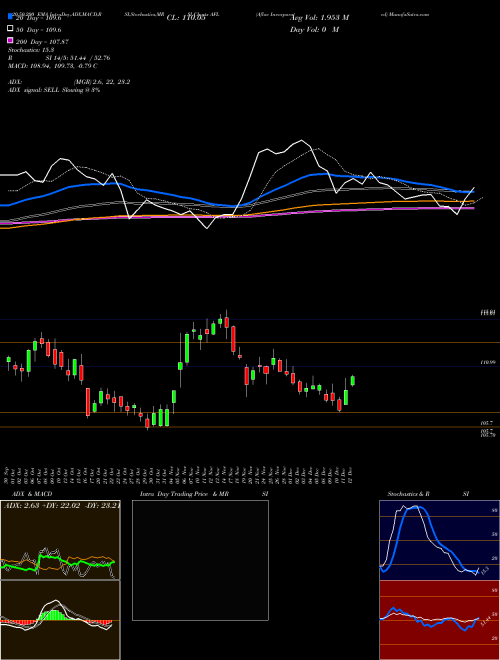Image resolution: width=500 pixels, height=660 pixels.
Task: Open the MACD histogram chart panel
Action: tap(60, 620)
